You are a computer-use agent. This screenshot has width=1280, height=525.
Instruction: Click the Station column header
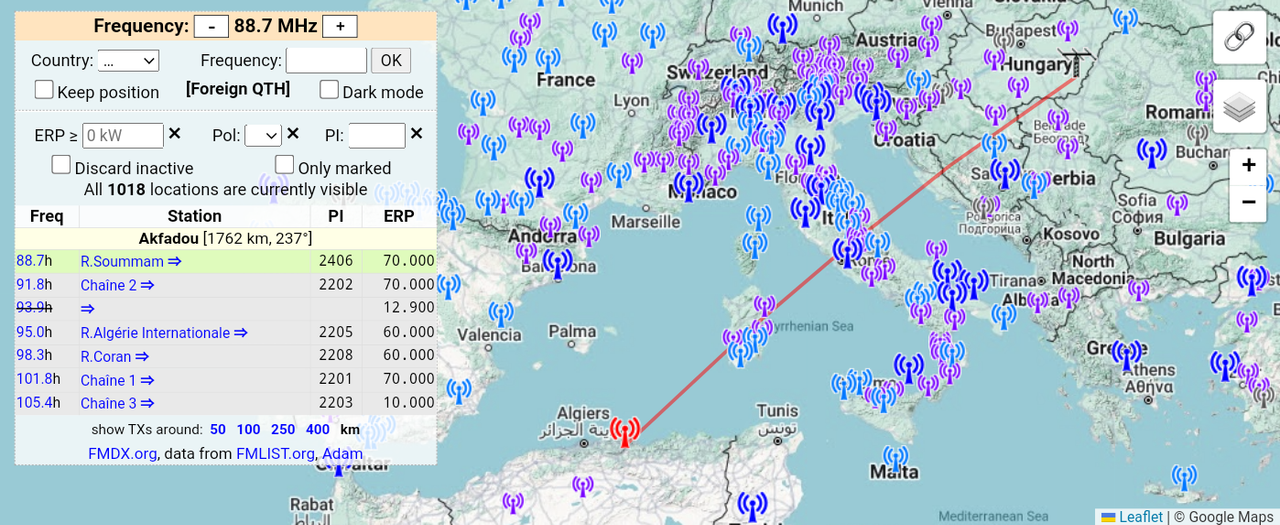[195, 216]
